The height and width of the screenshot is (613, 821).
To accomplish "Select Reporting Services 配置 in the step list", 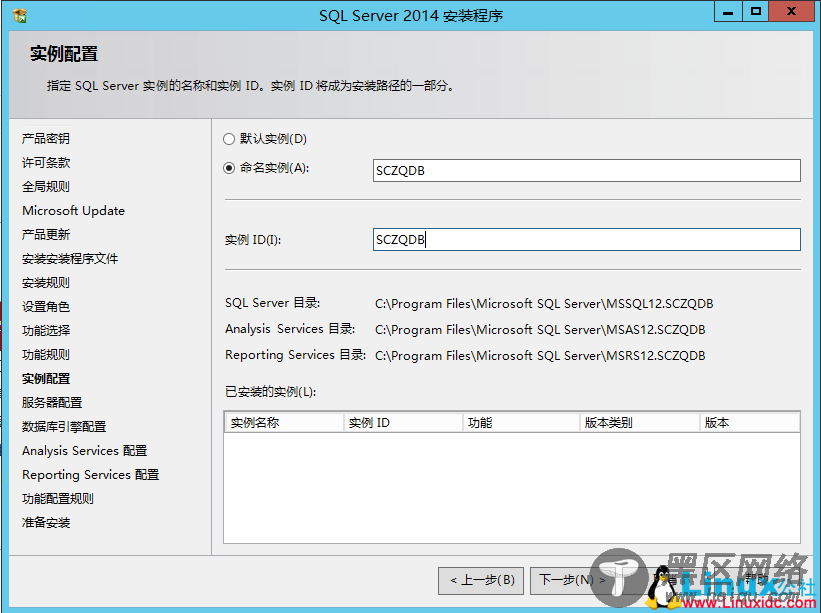I will coord(90,475).
